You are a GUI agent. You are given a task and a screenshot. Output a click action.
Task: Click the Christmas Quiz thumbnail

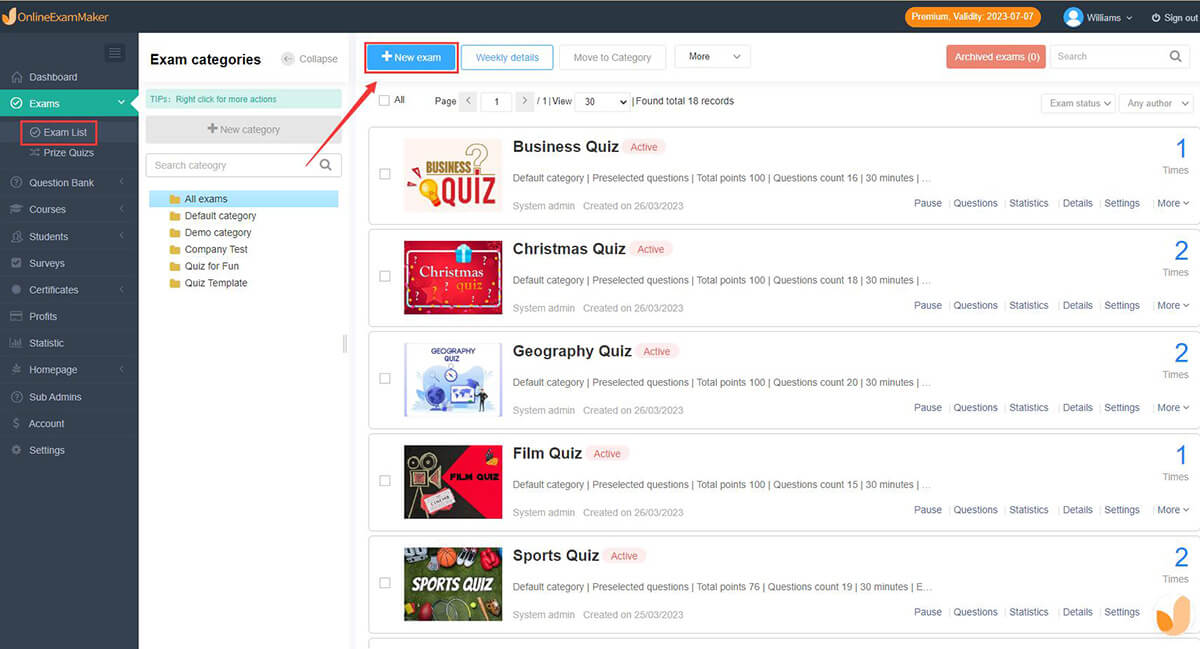tap(453, 277)
